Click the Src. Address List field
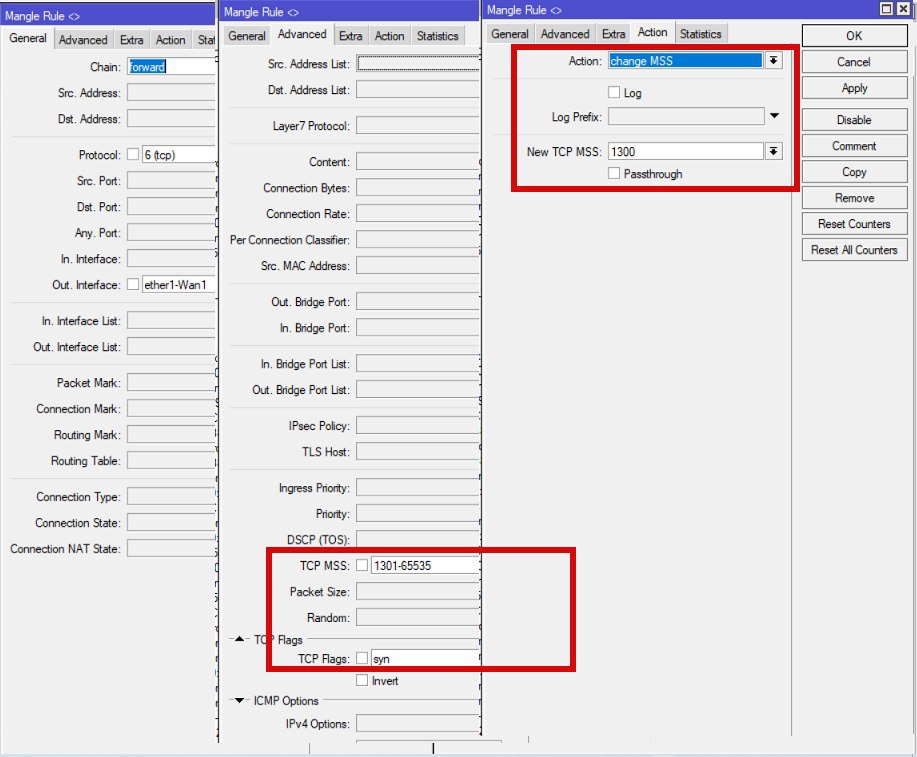The width and height of the screenshot is (917, 757). tap(418, 63)
